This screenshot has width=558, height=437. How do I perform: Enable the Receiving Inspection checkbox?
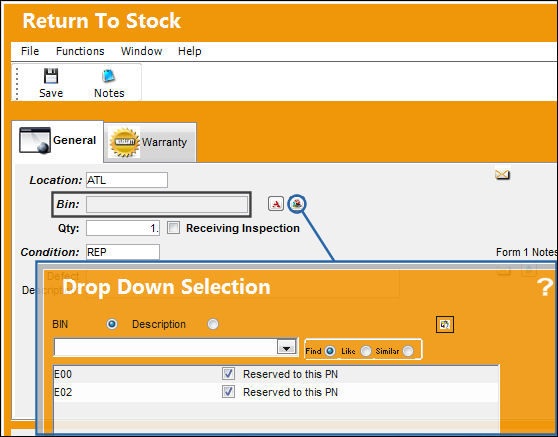click(x=173, y=228)
